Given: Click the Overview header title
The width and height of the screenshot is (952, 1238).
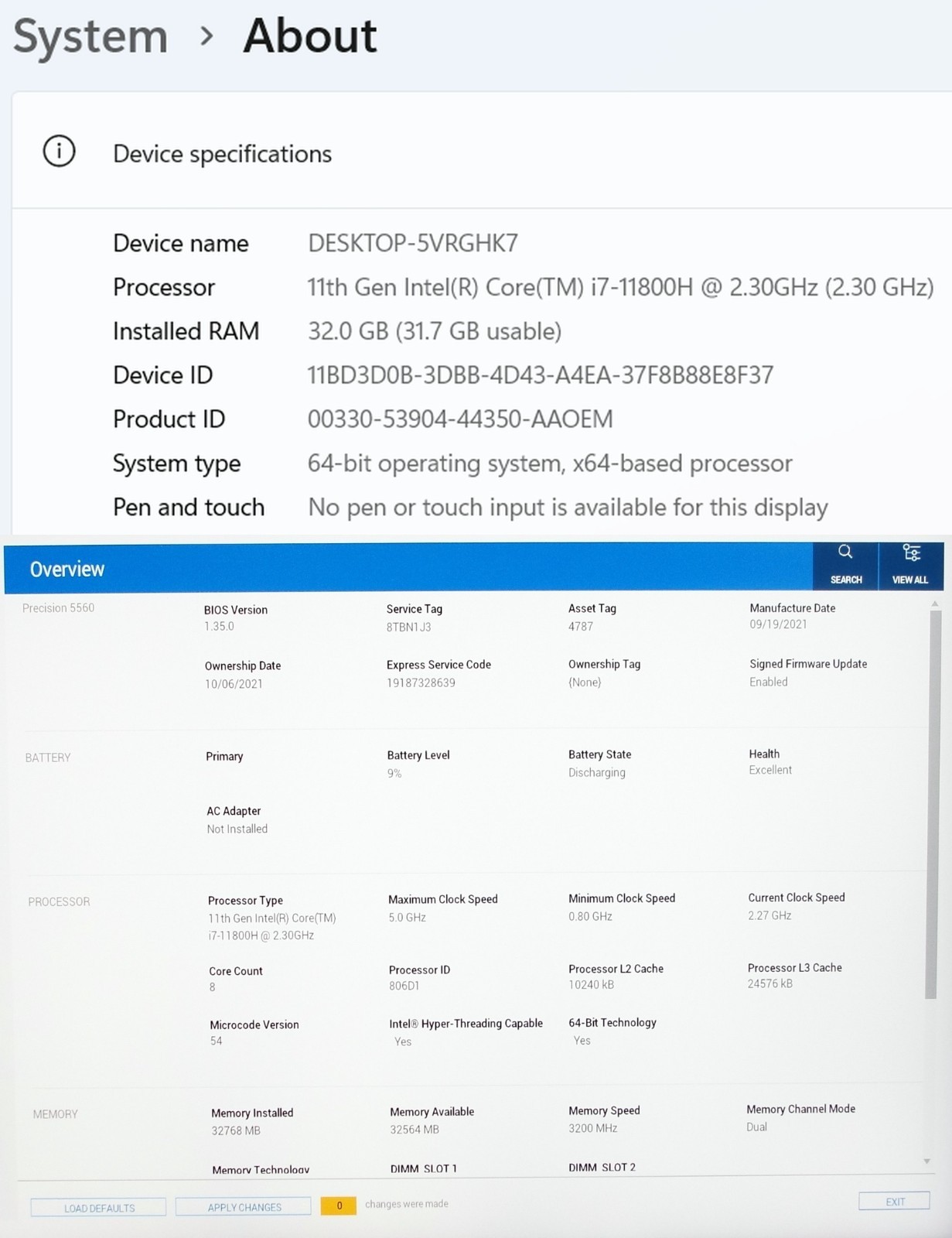Looking at the screenshot, I should (67, 569).
